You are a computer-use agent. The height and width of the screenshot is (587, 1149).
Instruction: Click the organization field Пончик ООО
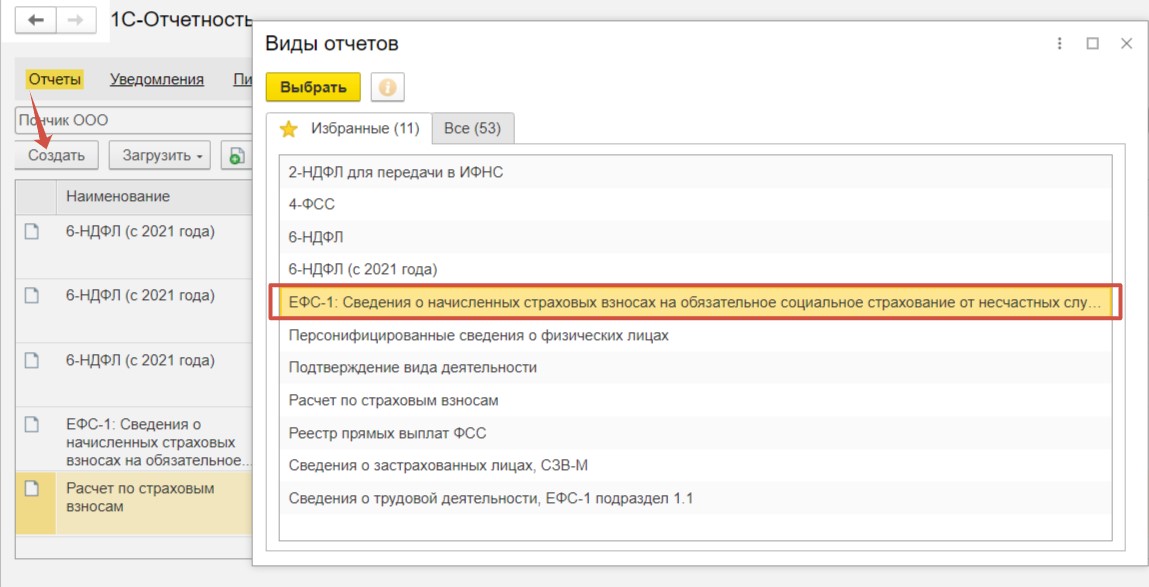[x=133, y=120]
